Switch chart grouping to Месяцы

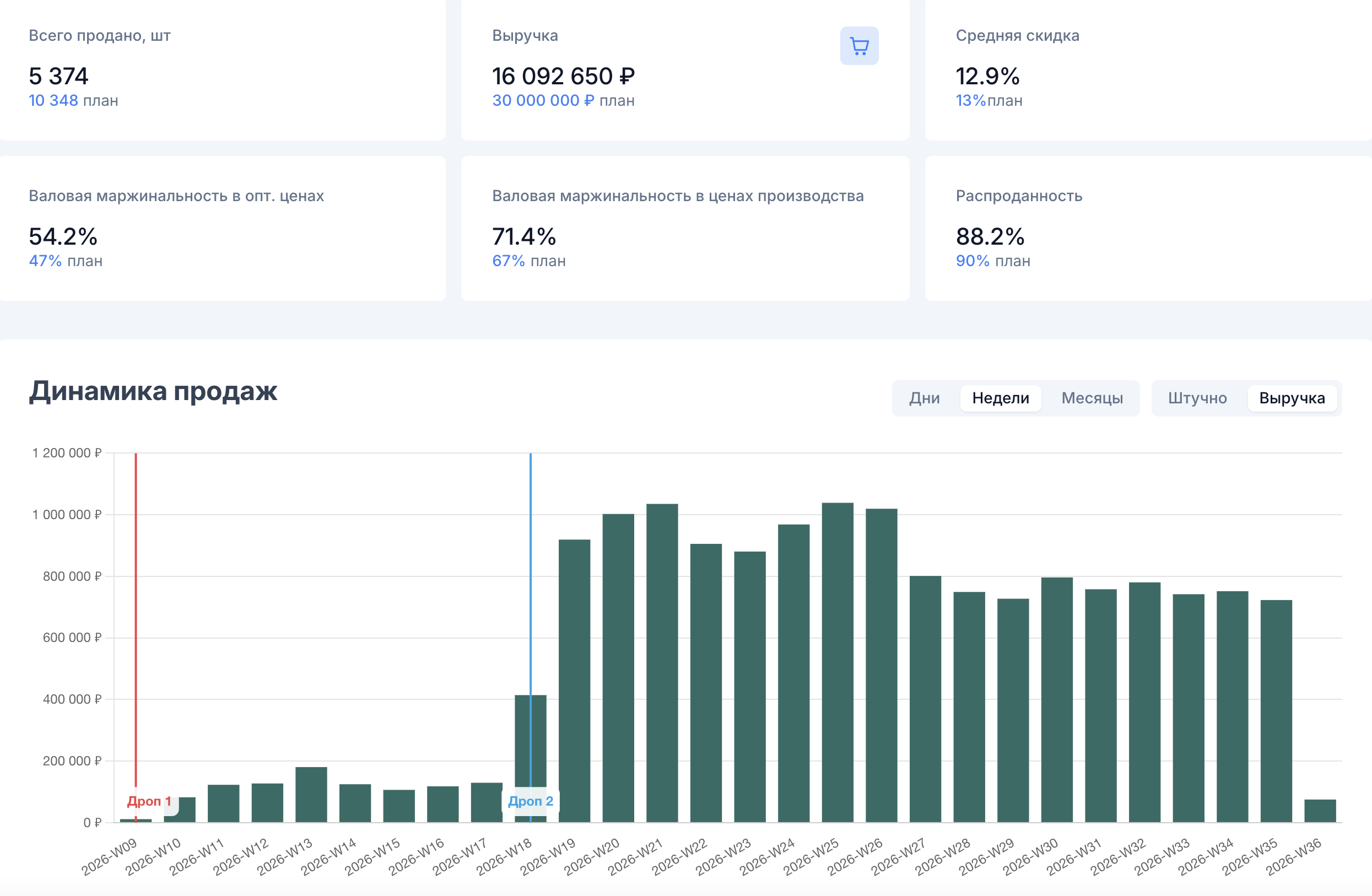(x=1092, y=398)
